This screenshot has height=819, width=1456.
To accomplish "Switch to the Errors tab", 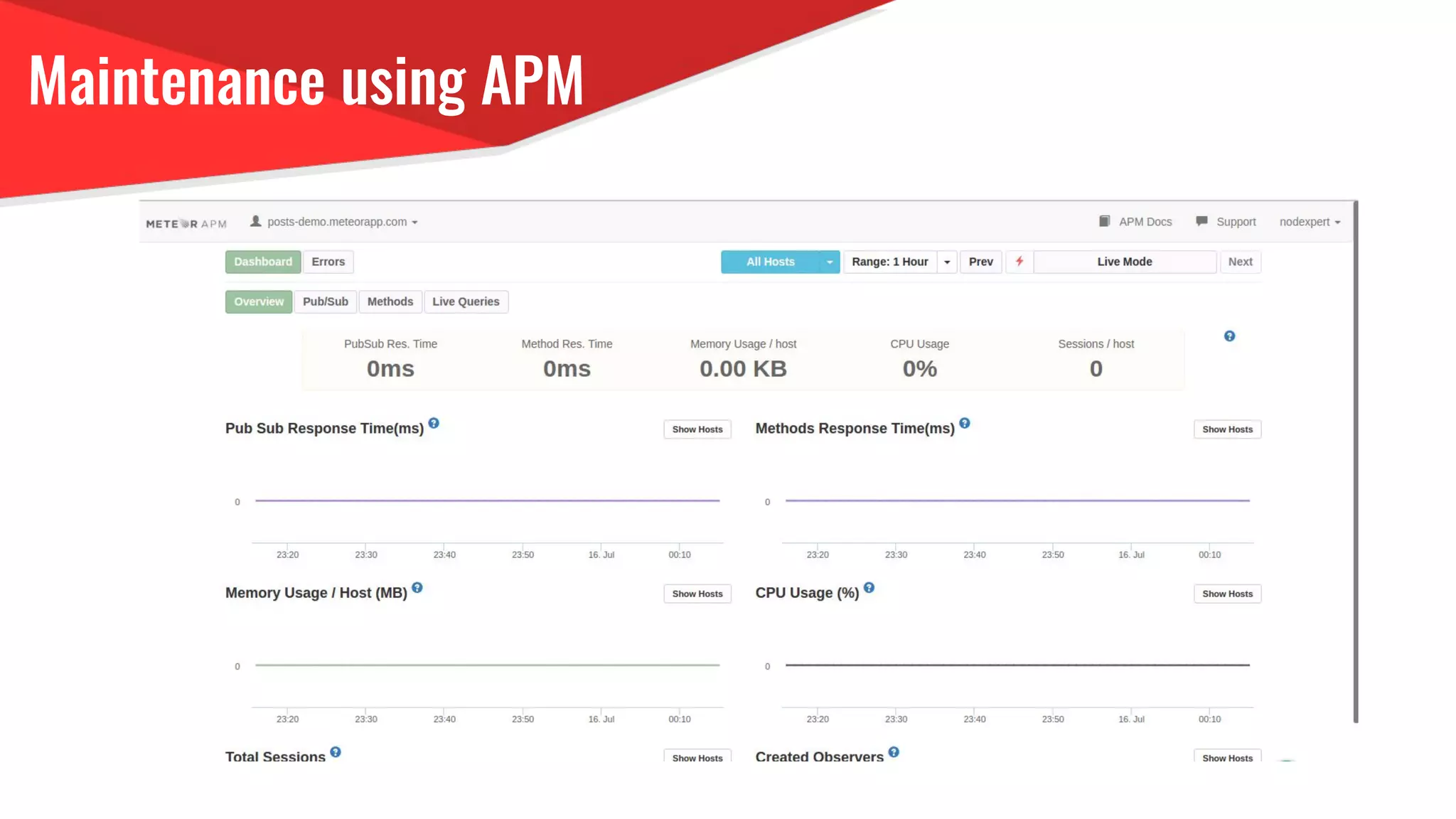I will pyautogui.click(x=328, y=262).
